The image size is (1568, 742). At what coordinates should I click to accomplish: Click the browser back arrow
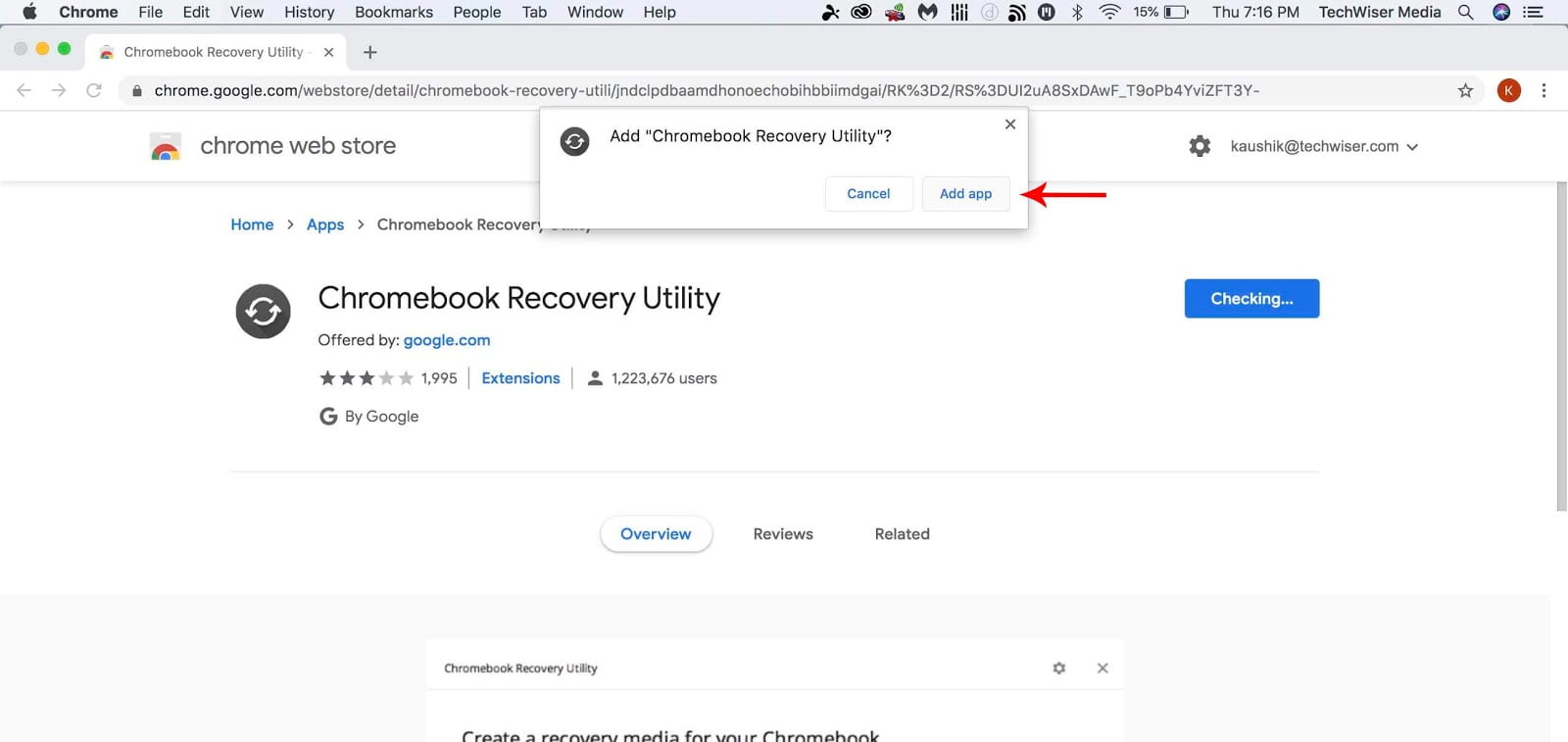coord(24,90)
